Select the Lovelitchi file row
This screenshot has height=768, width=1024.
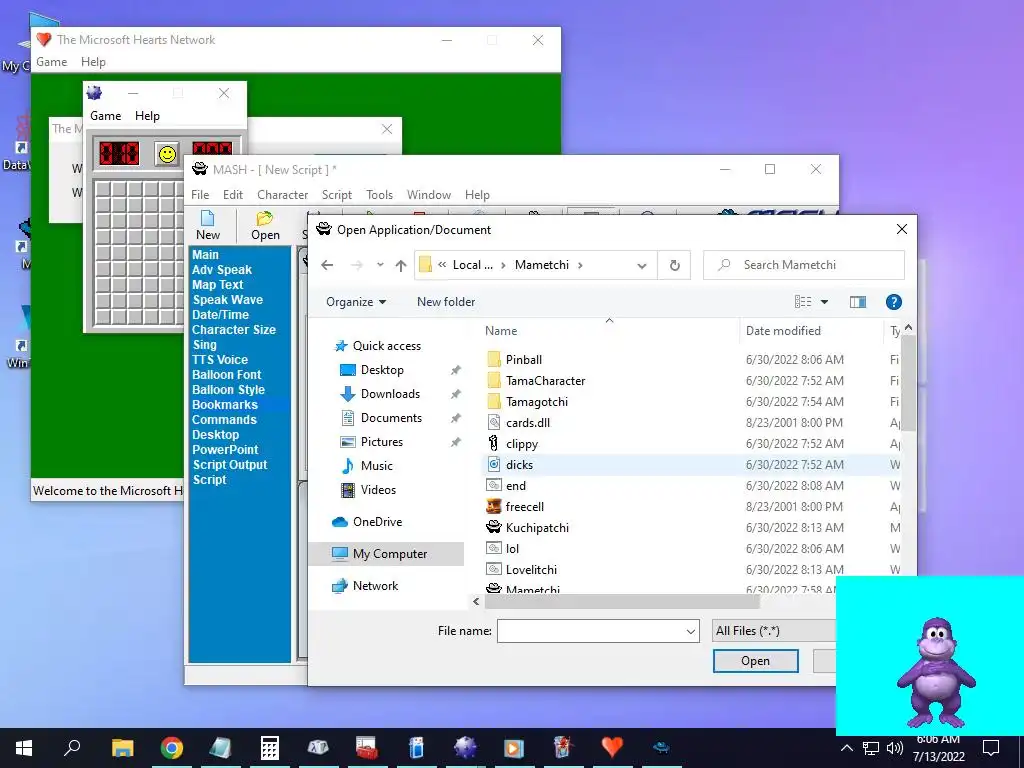[x=691, y=569]
